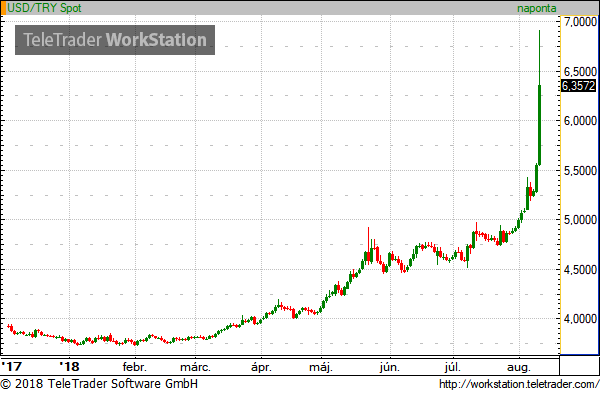Click the tall green August spike candle
The height and width of the screenshot is (393, 600).
[540, 98]
